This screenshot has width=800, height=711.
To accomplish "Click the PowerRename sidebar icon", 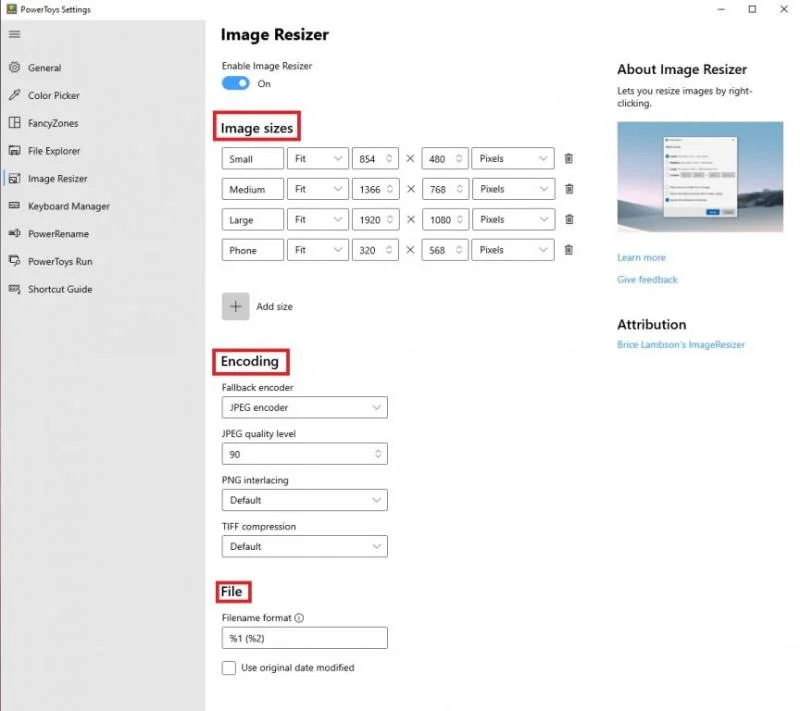I will [14, 233].
